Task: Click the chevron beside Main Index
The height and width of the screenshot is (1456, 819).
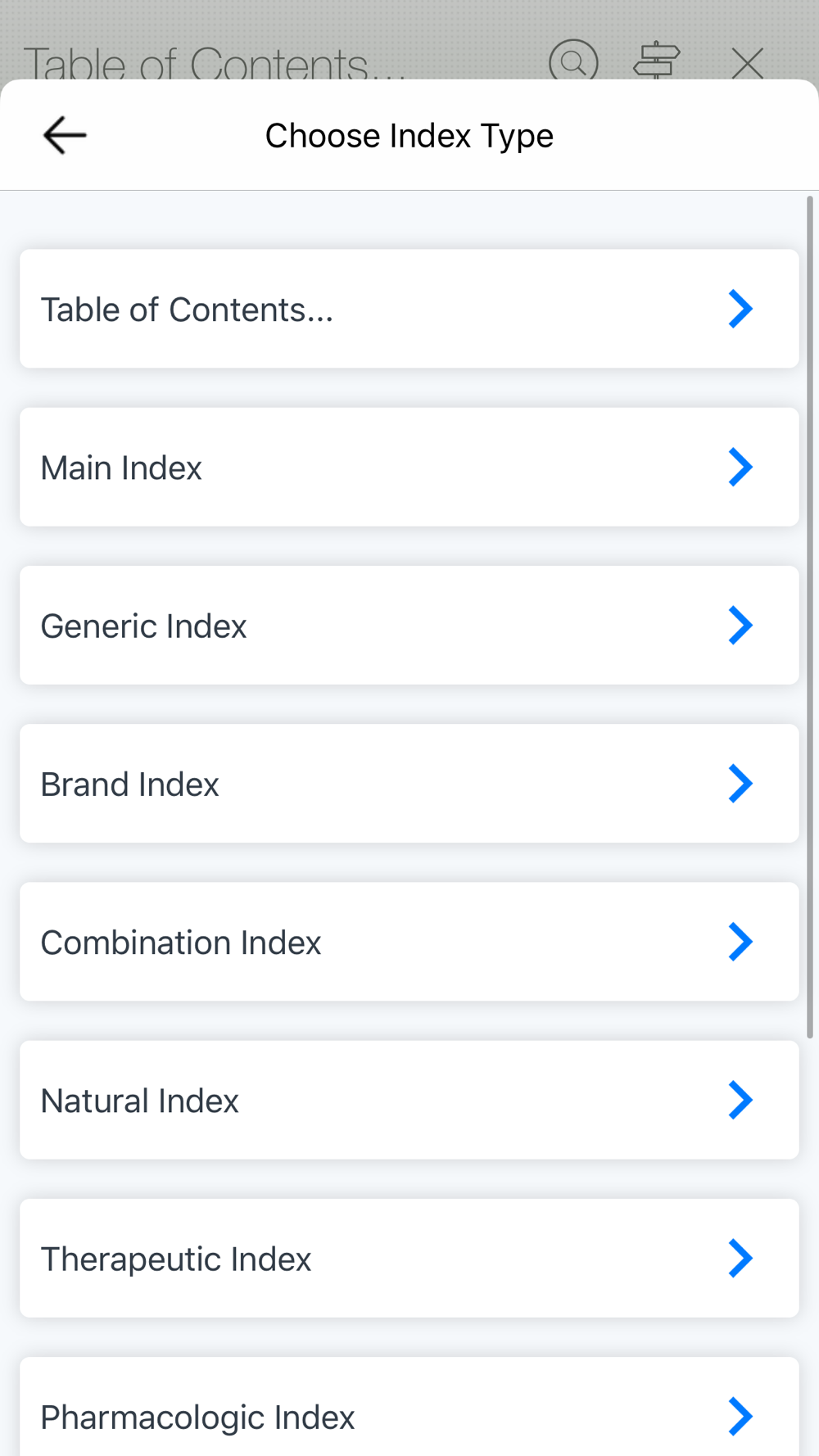Action: click(x=740, y=467)
